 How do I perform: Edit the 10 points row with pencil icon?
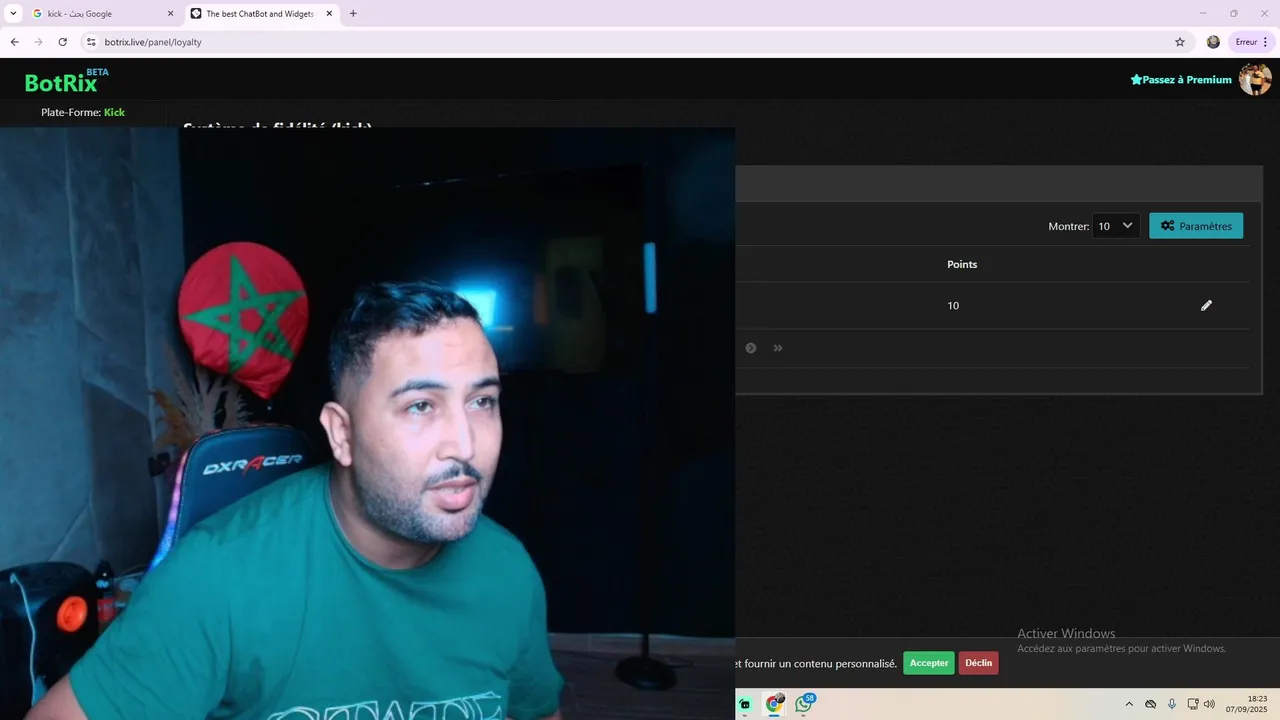click(x=1206, y=306)
